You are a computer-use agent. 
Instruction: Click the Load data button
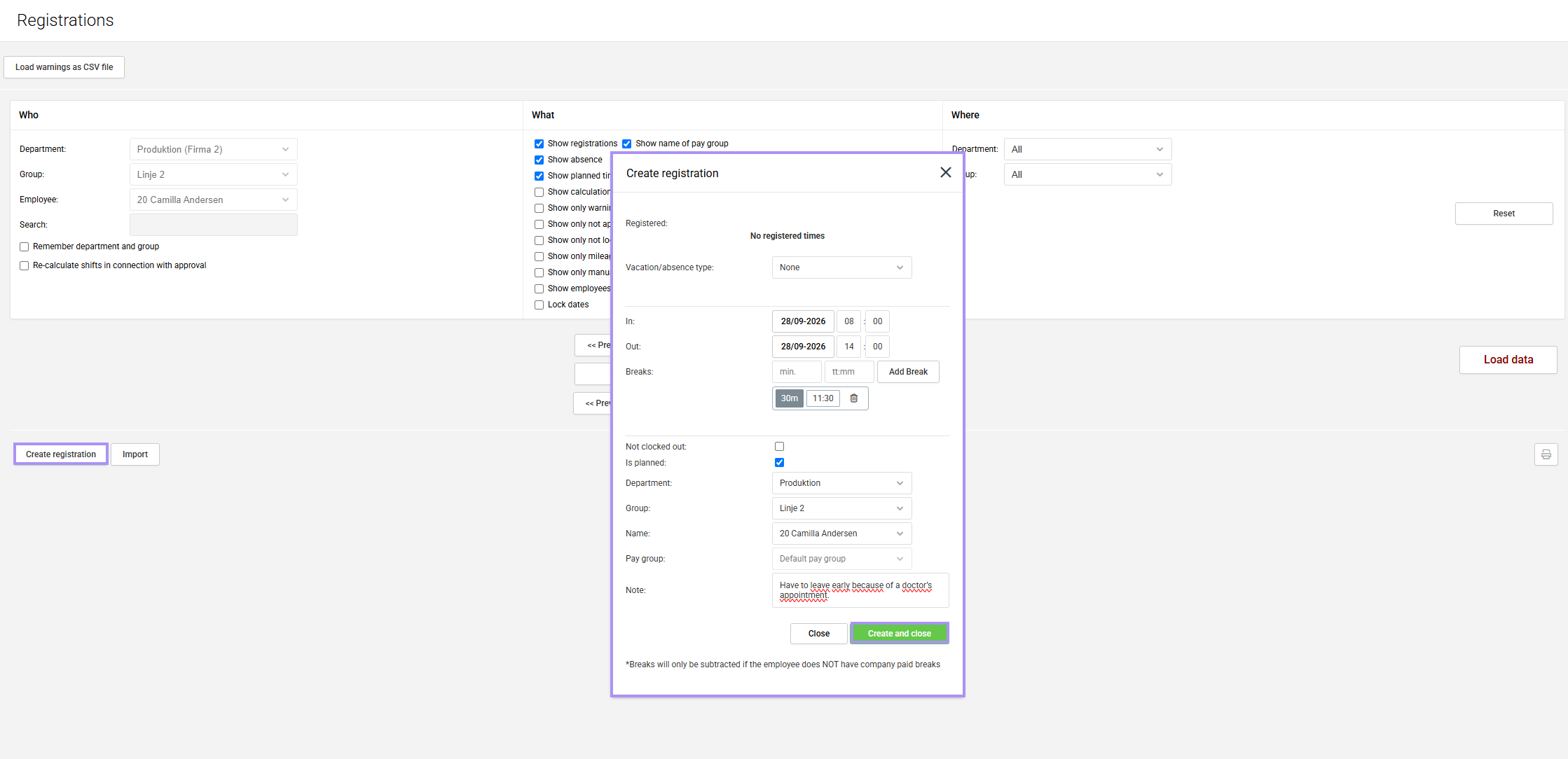[x=1508, y=360]
